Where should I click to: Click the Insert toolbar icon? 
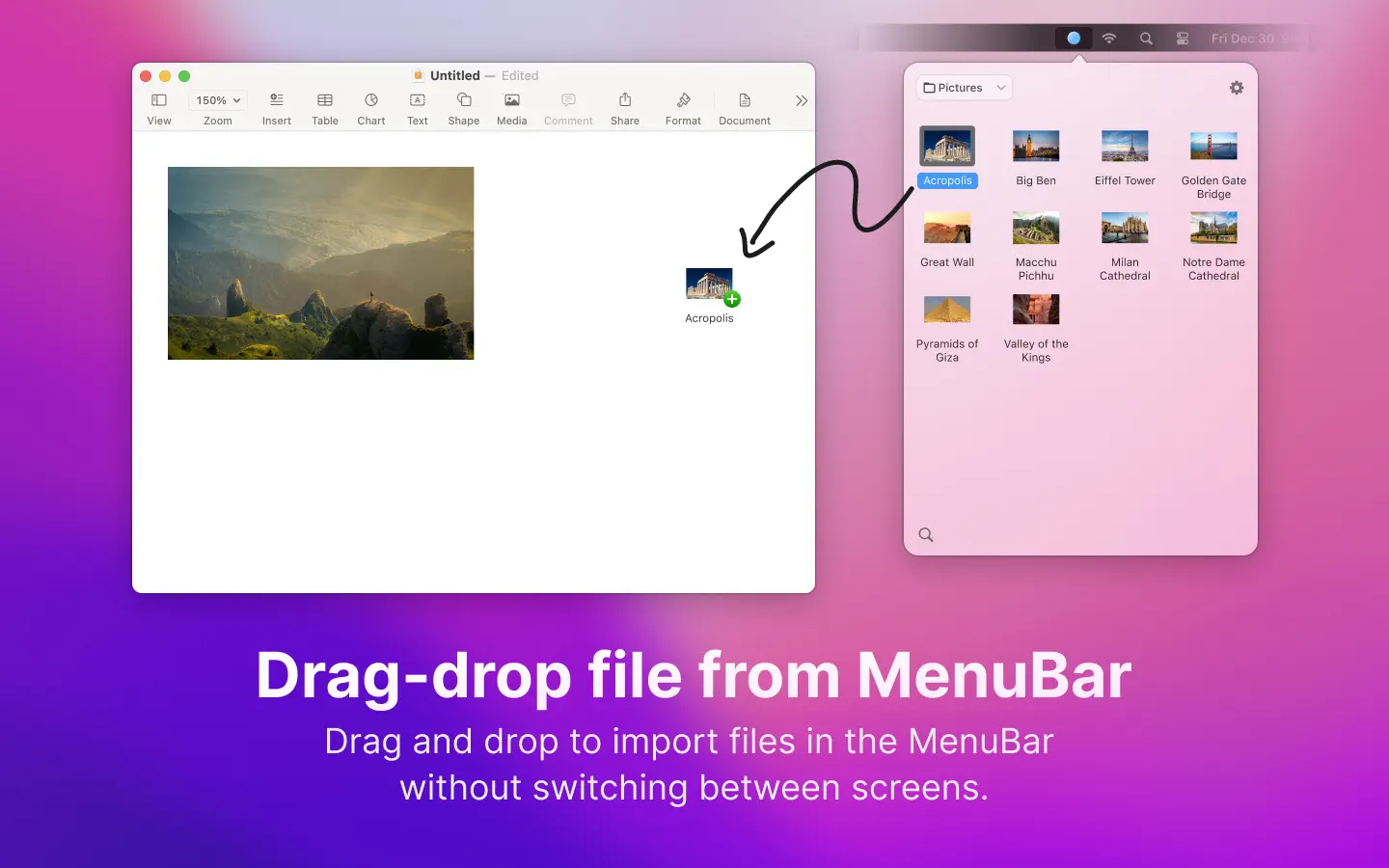tap(277, 100)
